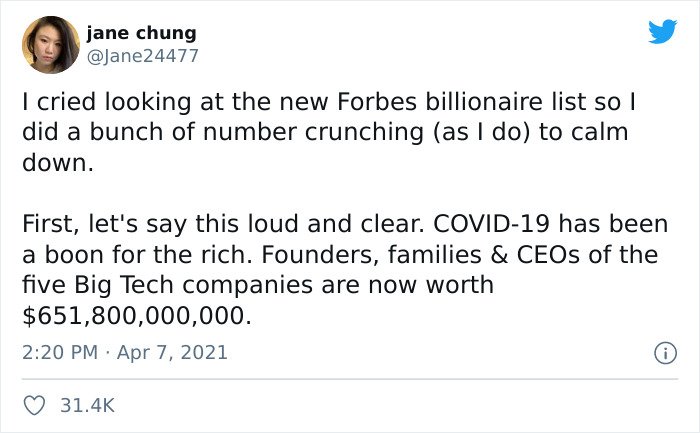View the 31.4K likes count
This screenshot has width=700, height=433.
88,405
